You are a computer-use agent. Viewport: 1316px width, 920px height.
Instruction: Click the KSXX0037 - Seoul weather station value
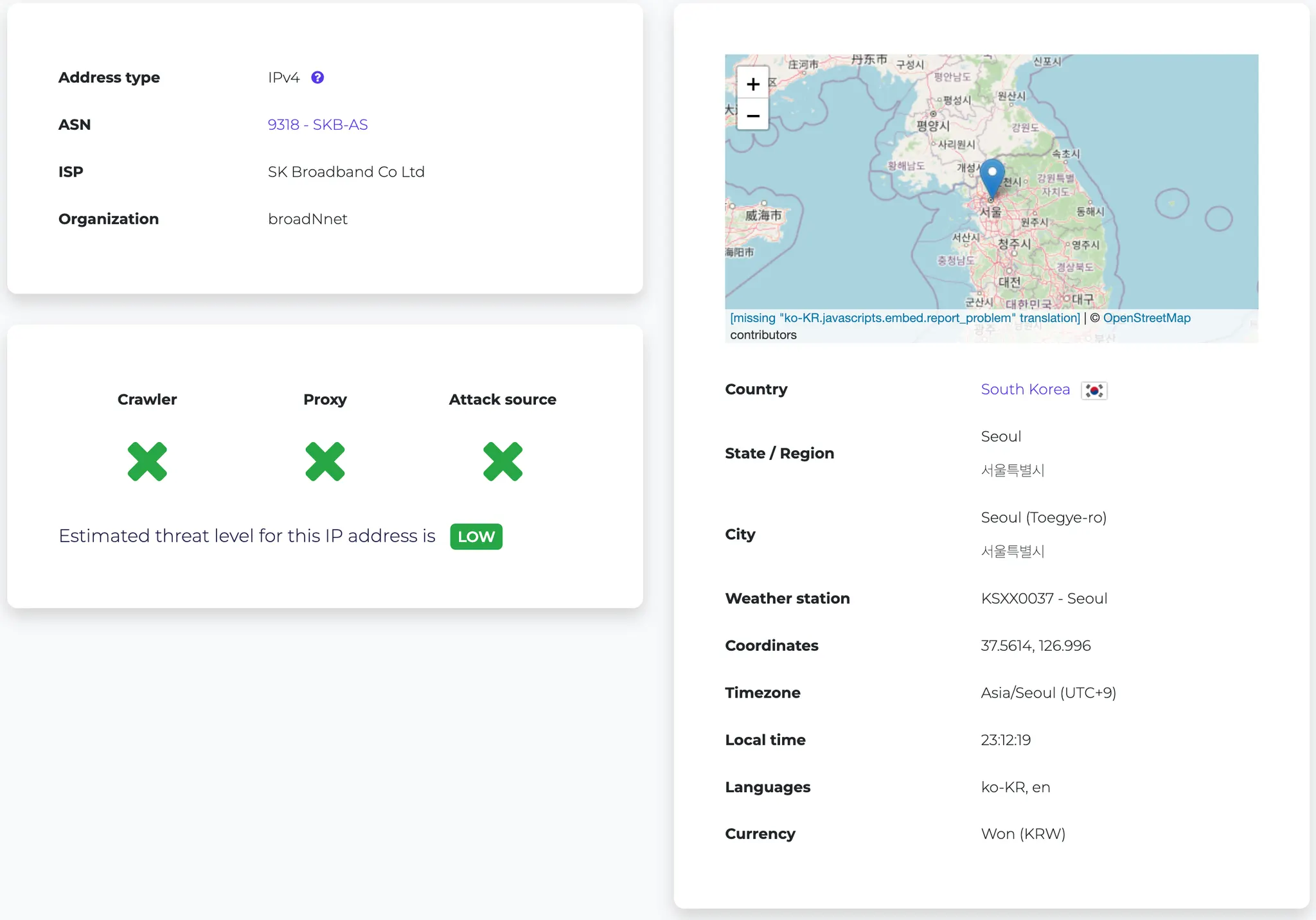1044,599
